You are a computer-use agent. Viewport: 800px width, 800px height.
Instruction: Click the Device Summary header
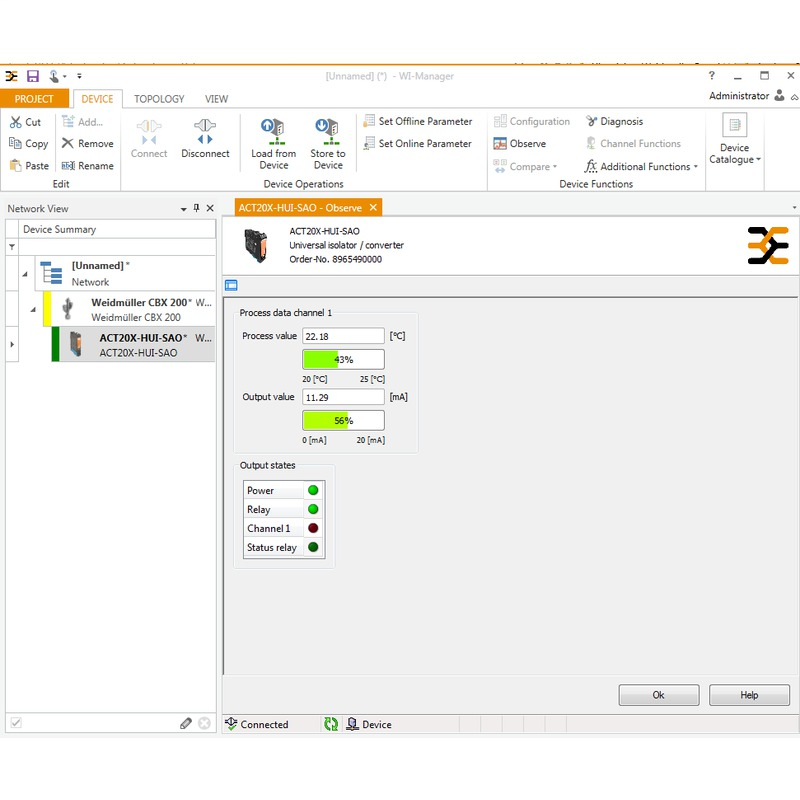coord(117,230)
